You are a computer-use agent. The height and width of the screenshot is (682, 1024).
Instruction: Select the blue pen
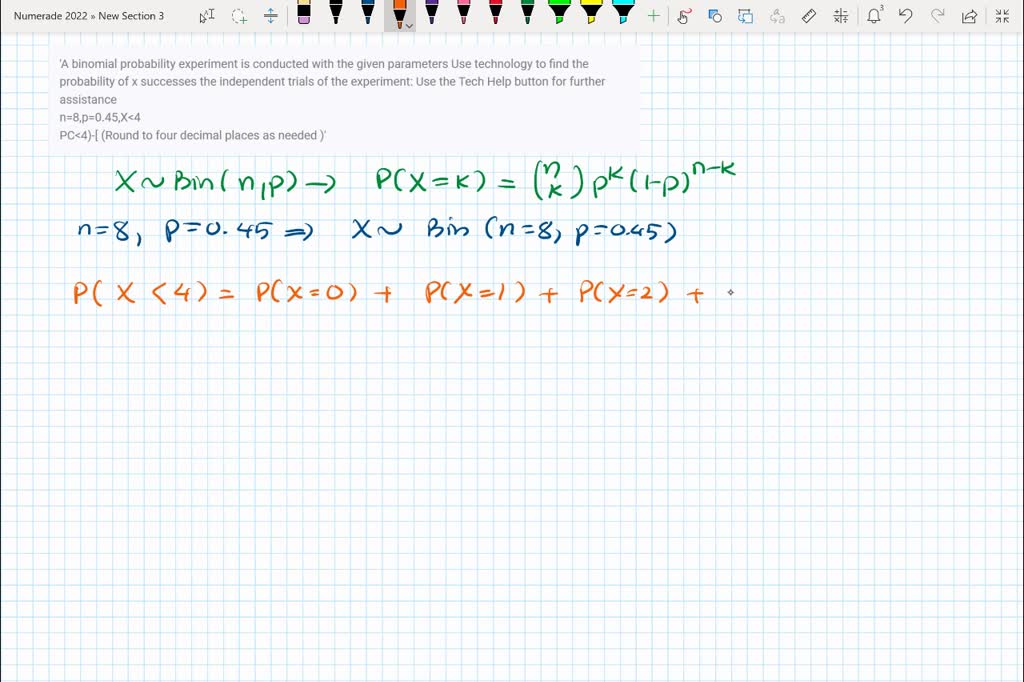pyautogui.click(x=368, y=16)
